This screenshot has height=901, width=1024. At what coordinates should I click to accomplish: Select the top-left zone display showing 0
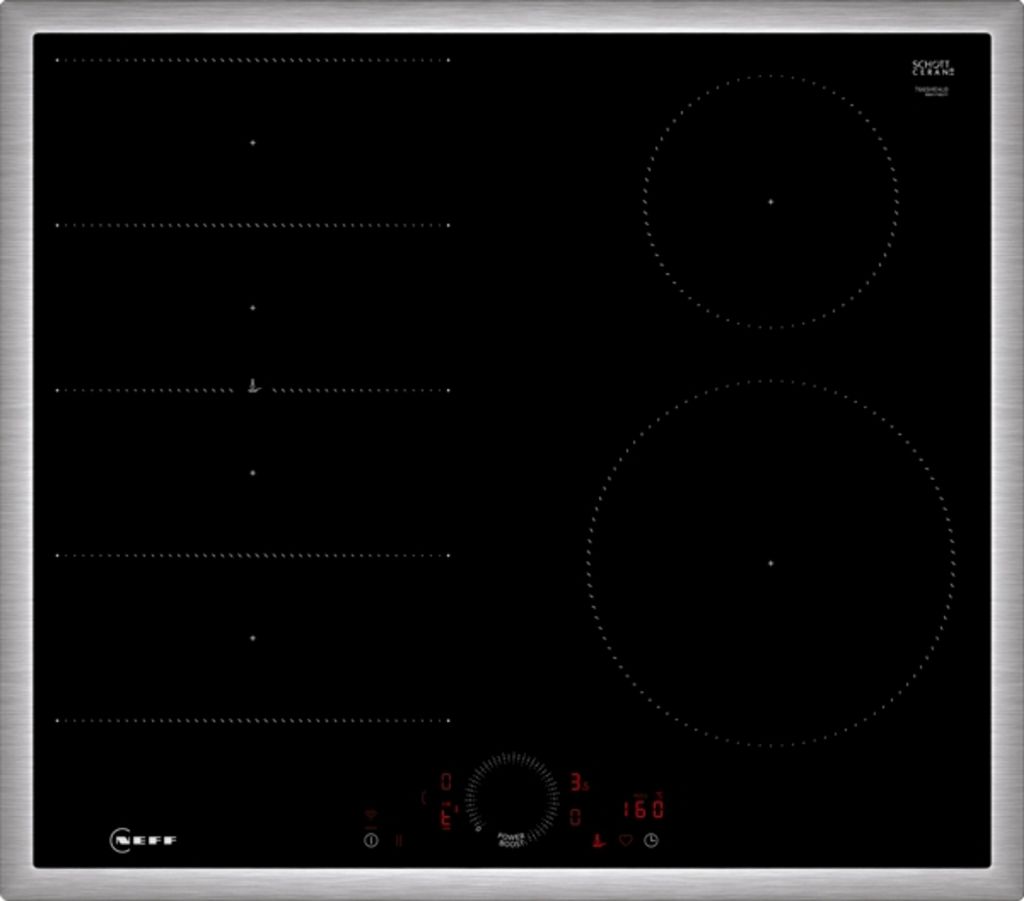click(x=446, y=782)
